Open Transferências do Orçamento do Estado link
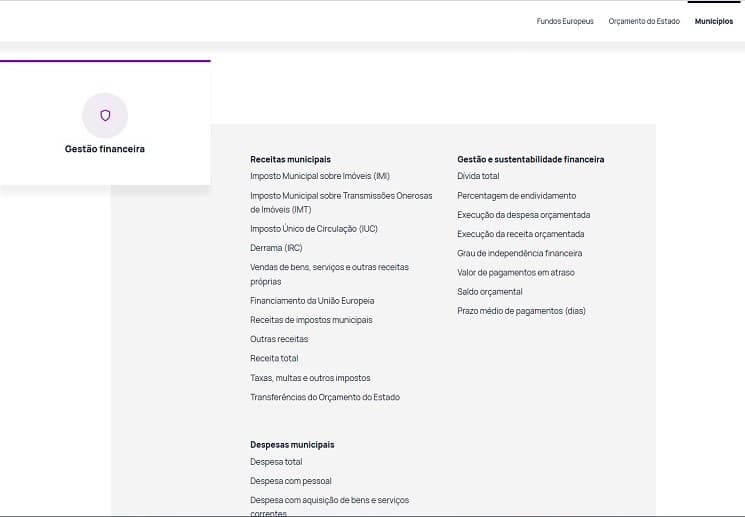Viewport: 745px width, 517px height. pyautogui.click(x=325, y=397)
